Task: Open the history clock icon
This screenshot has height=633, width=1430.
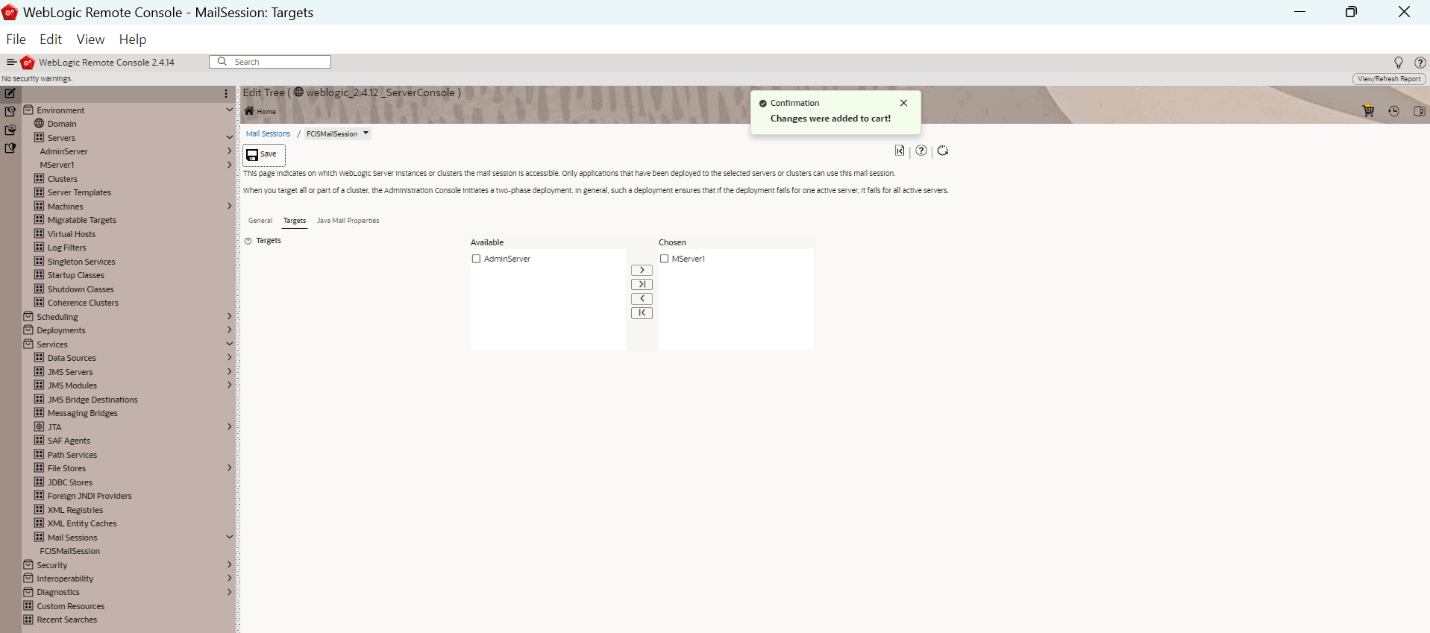Action: coord(1394,111)
